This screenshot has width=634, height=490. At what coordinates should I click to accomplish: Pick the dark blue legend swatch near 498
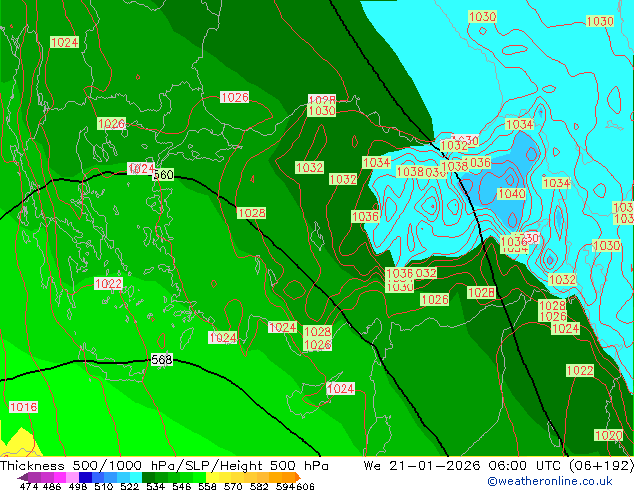pyautogui.click(x=85, y=477)
